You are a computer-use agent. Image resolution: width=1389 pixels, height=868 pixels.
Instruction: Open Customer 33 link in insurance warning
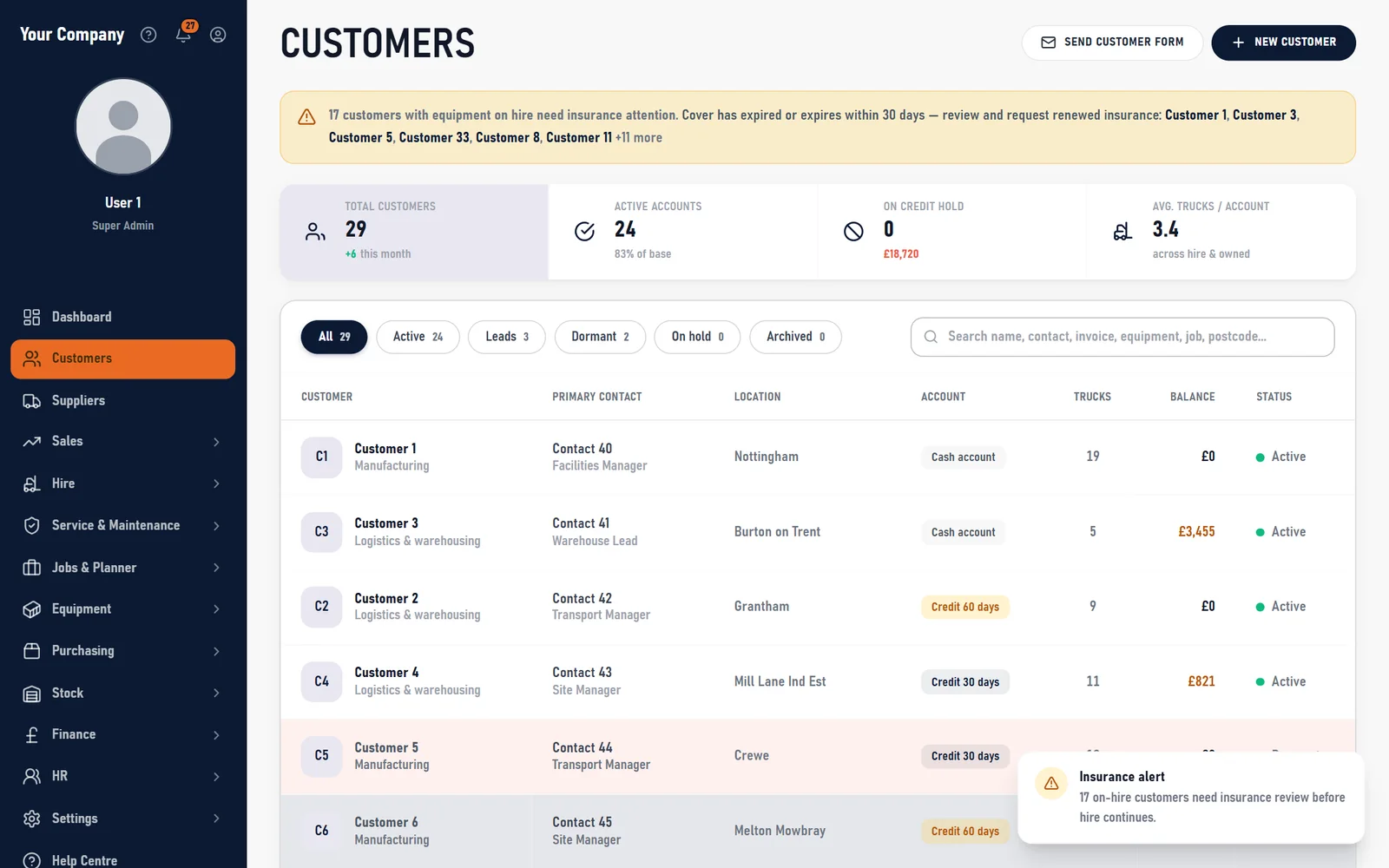[434, 137]
